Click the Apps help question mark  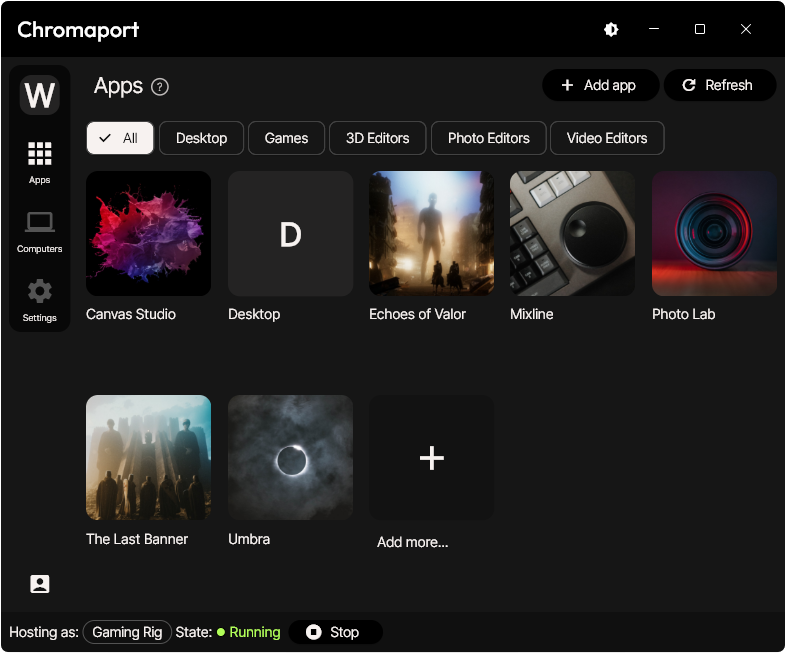point(160,87)
